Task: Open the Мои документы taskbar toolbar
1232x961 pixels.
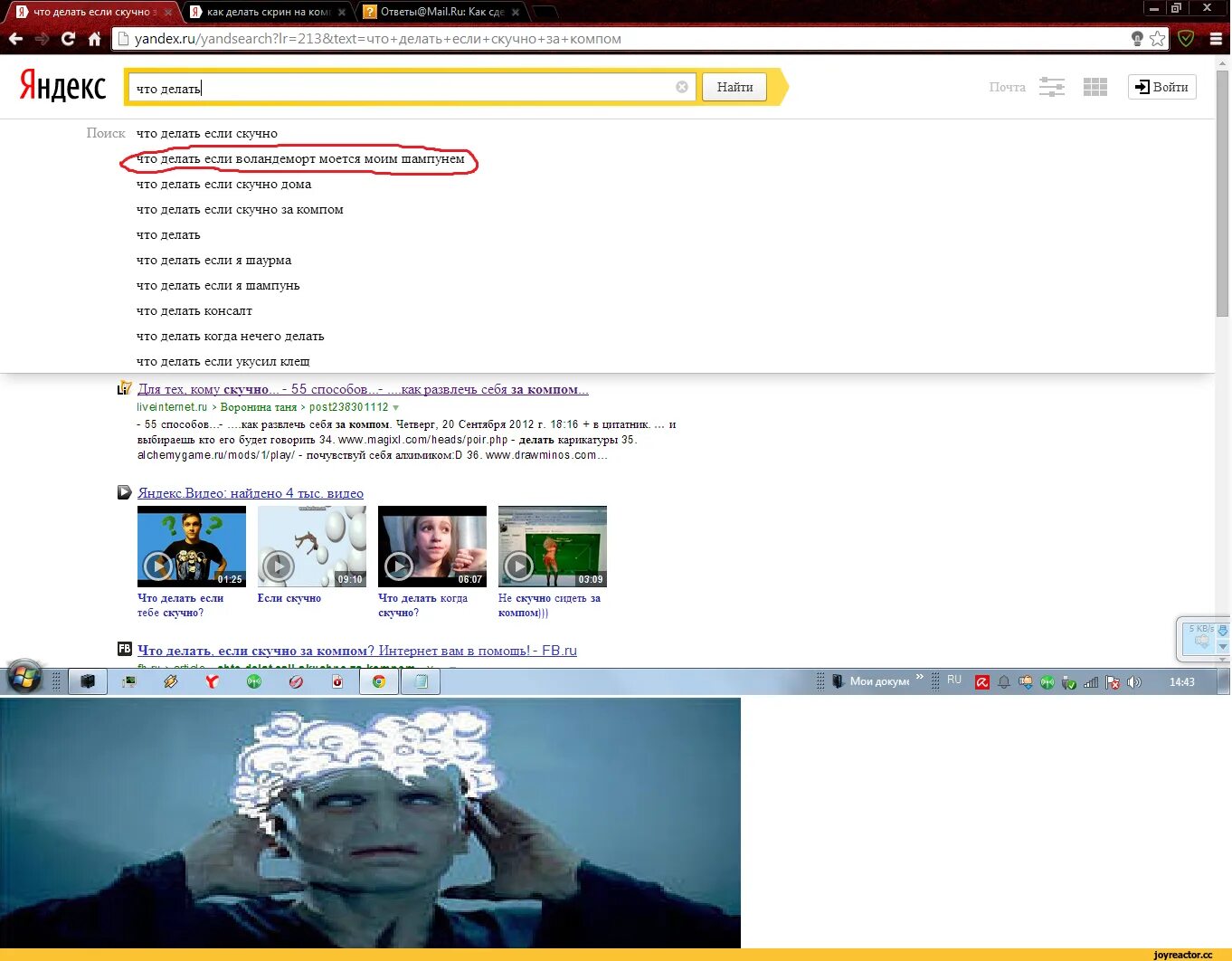Action: click(x=870, y=681)
